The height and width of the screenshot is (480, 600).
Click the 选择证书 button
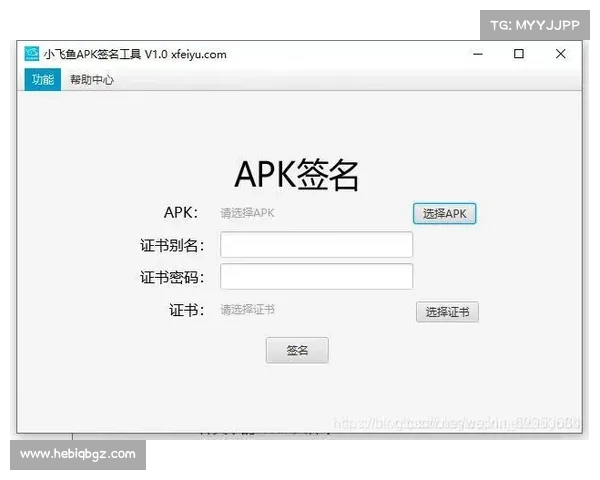pos(447,312)
